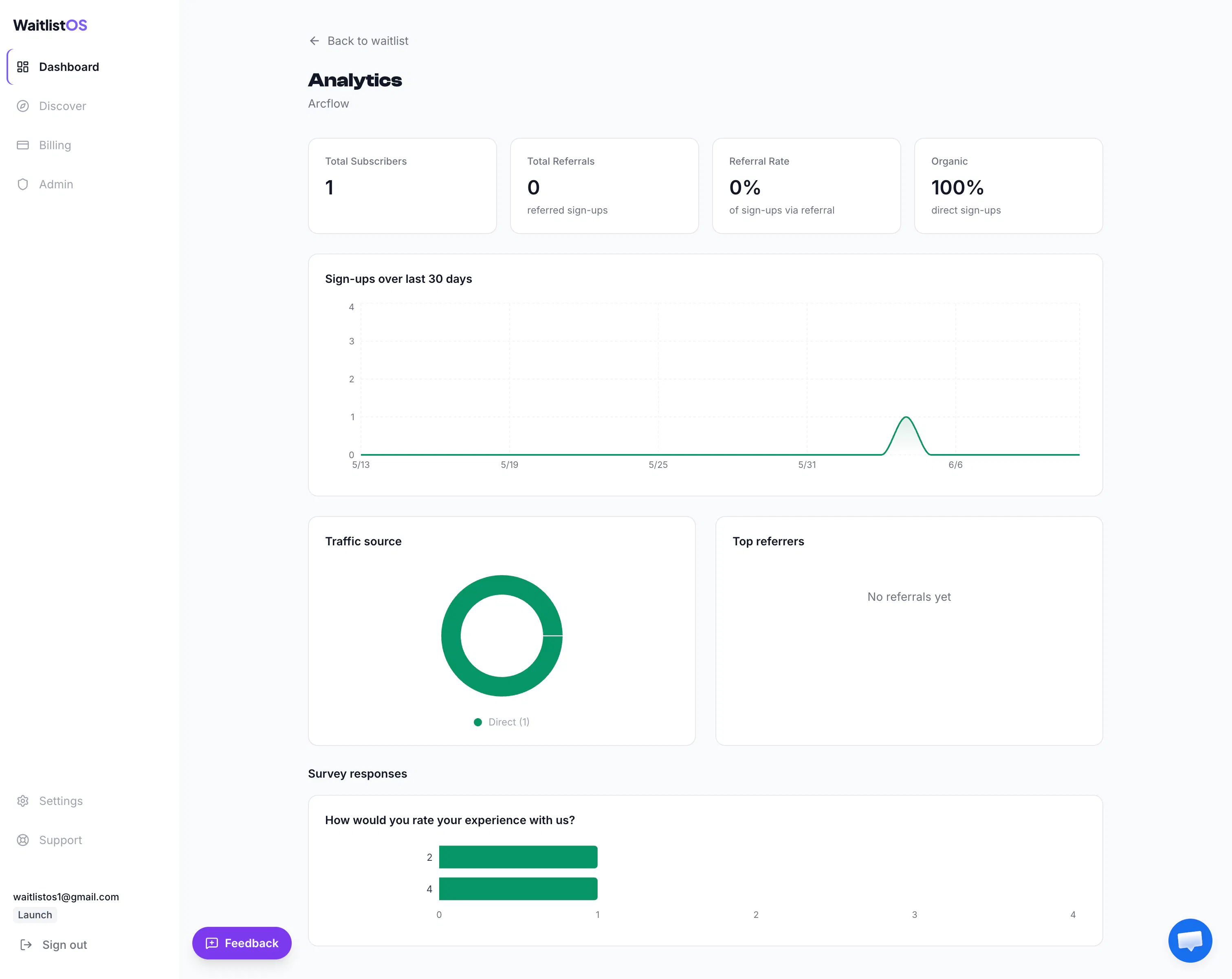
Task: Click the 6/6 date label on the chart
Action: point(955,465)
